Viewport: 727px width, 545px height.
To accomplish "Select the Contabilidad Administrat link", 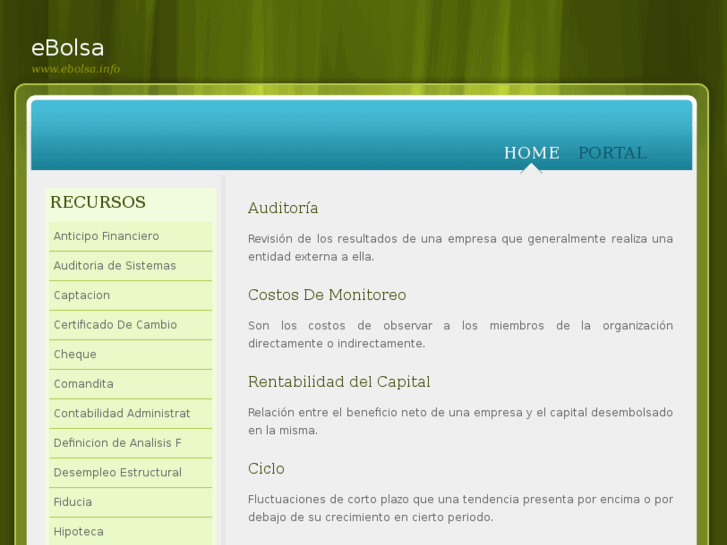I will pyautogui.click(x=121, y=414).
